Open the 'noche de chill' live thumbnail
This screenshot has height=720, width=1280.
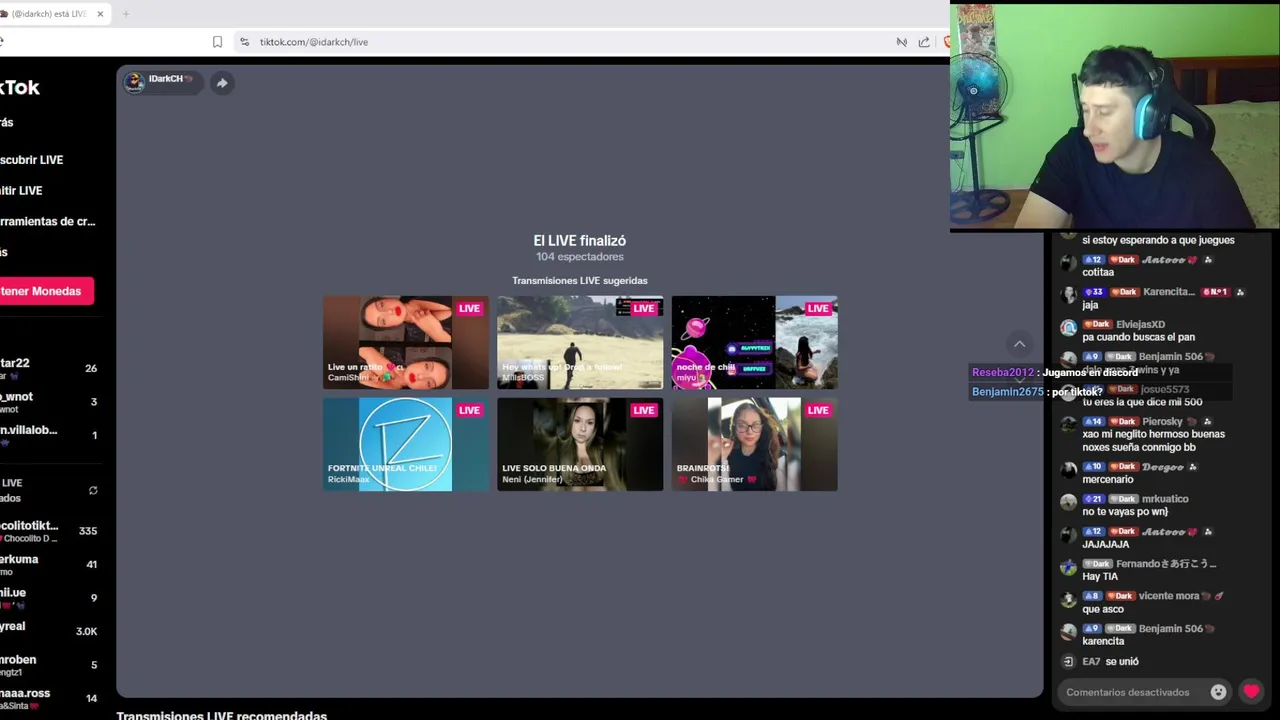(x=754, y=342)
